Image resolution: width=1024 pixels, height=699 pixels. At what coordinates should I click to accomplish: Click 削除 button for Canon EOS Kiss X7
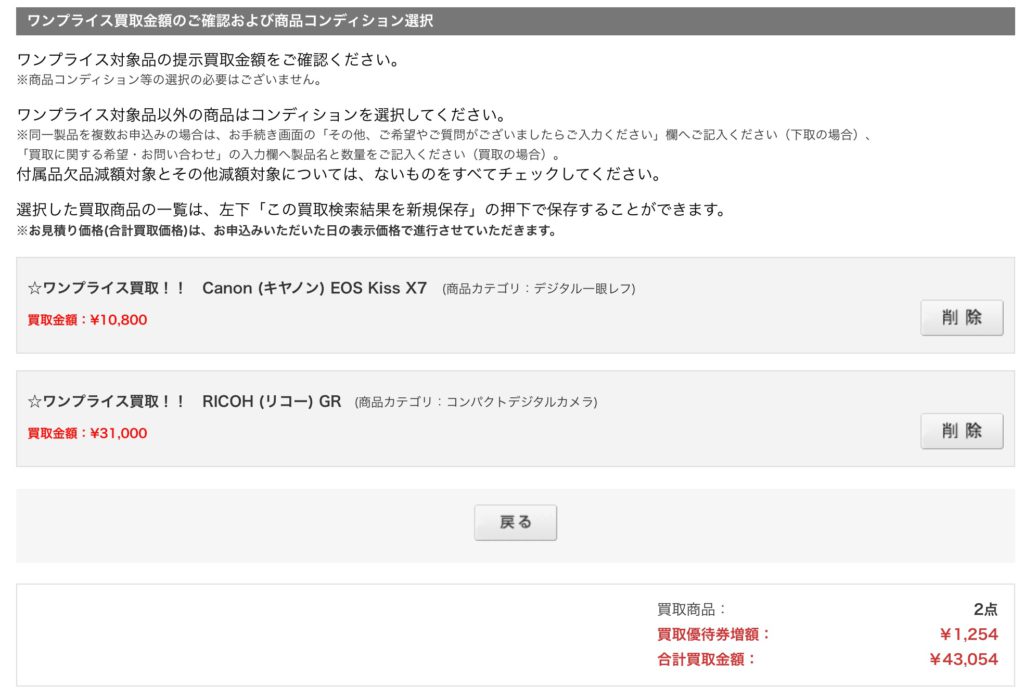pos(961,318)
